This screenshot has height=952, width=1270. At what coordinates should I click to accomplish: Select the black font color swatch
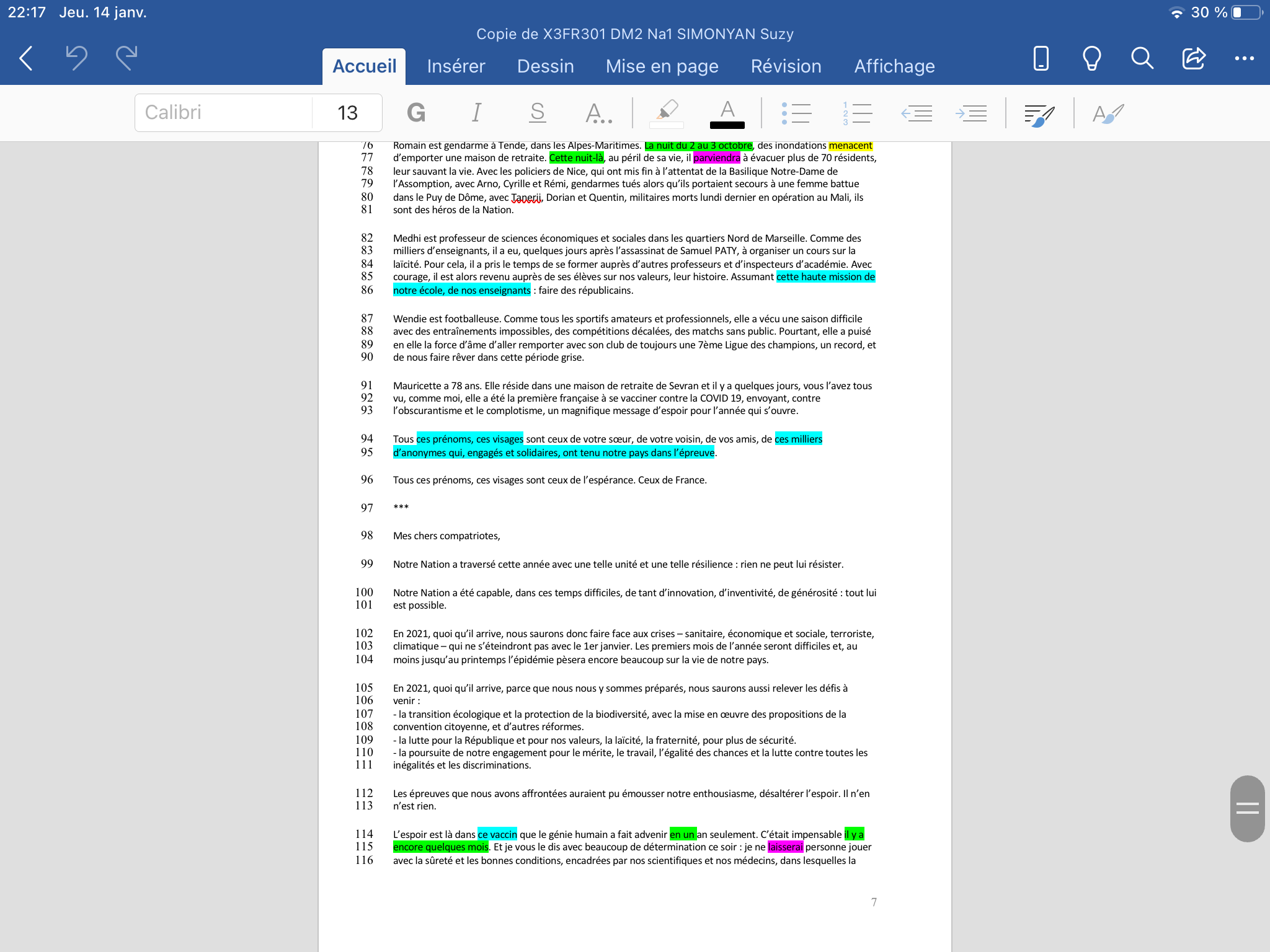point(727,125)
